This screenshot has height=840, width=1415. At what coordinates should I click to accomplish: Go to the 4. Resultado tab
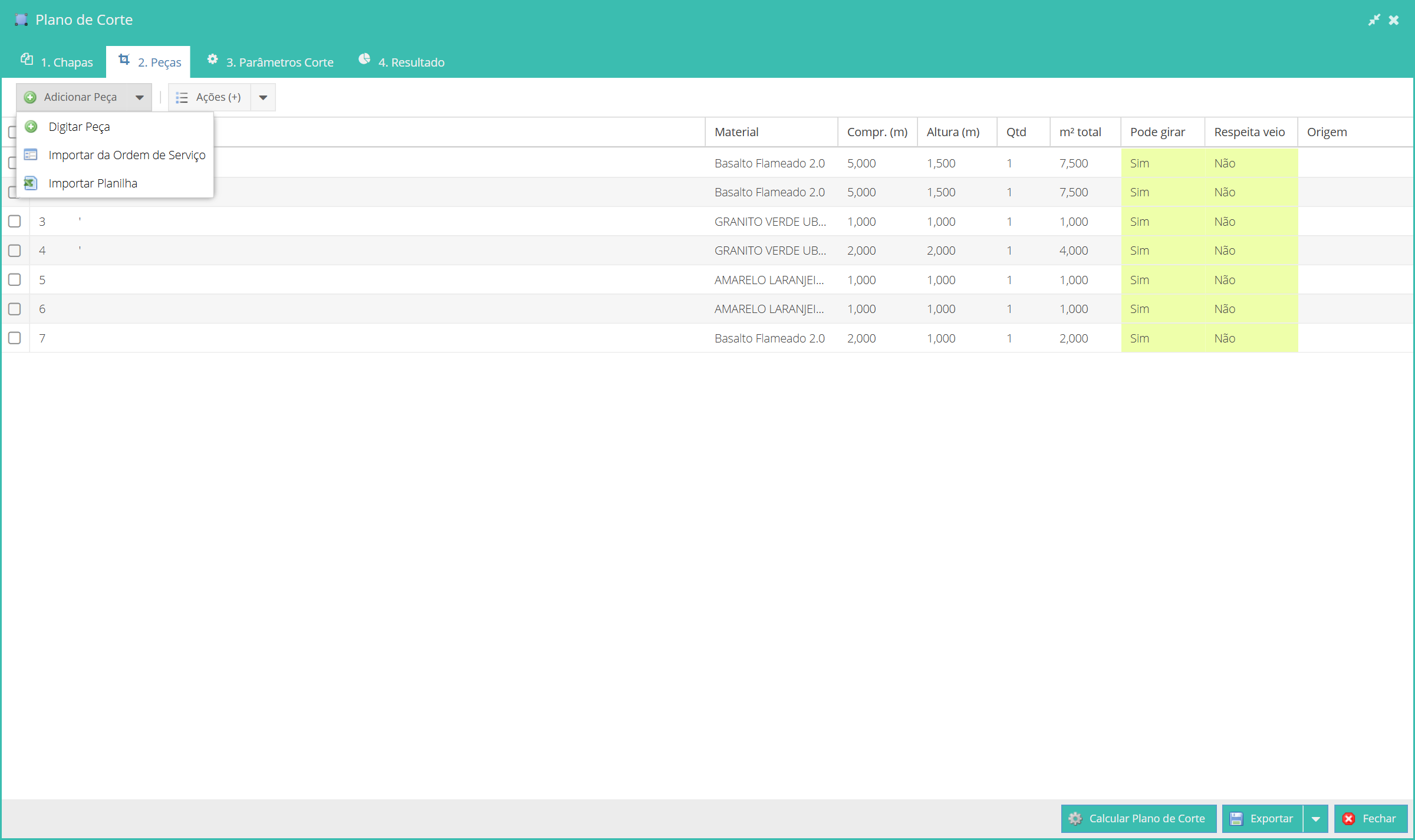pos(402,62)
